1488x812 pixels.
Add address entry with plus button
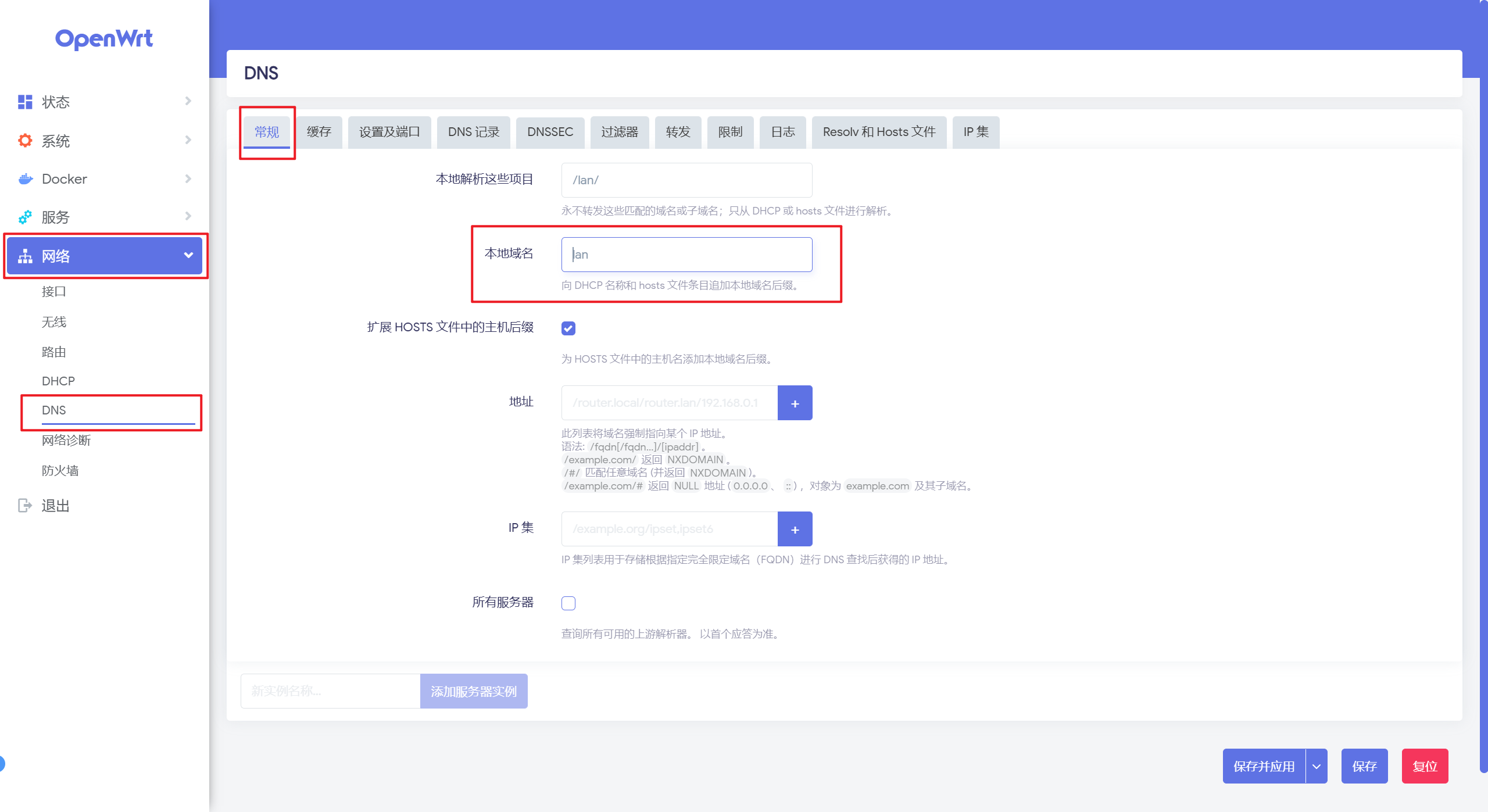(795, 403)
